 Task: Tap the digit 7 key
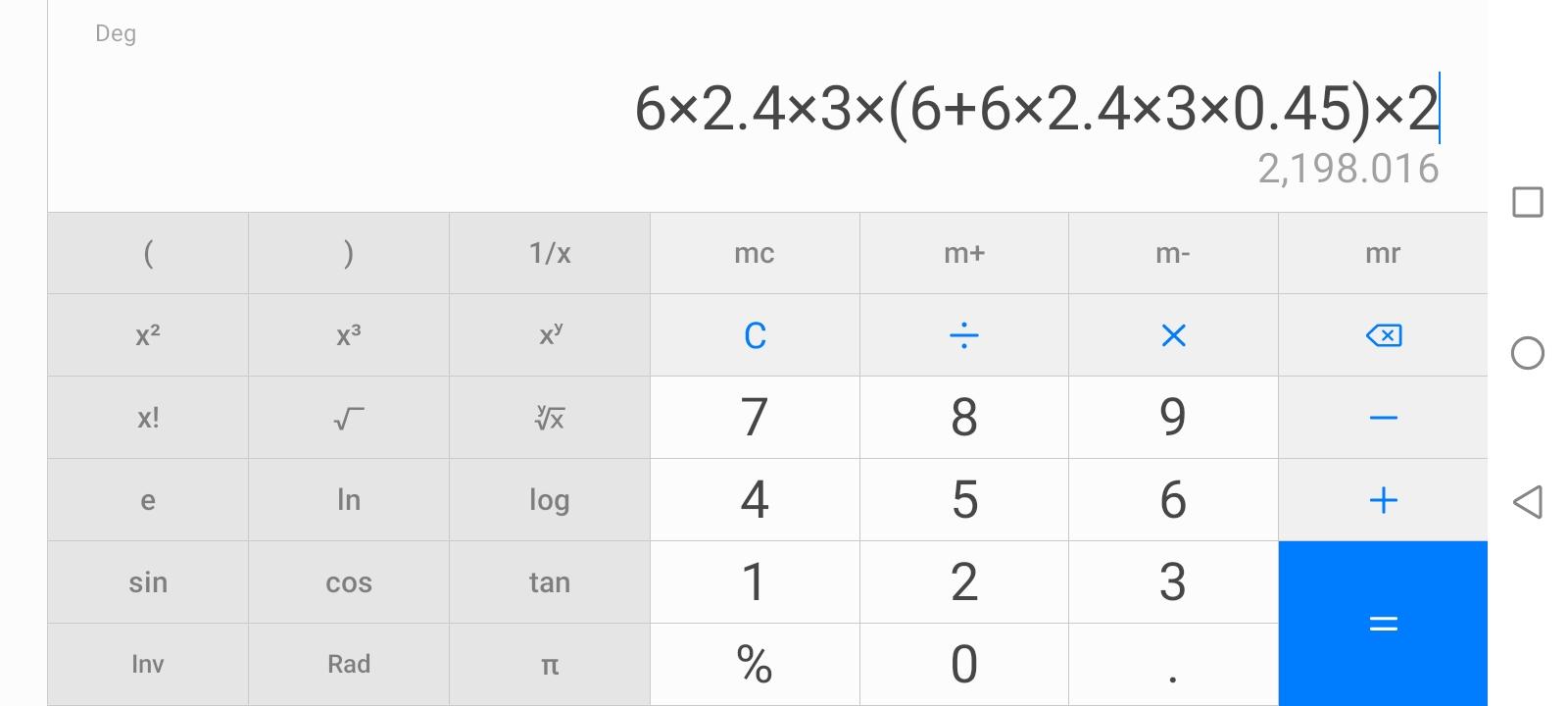(755, 418)
